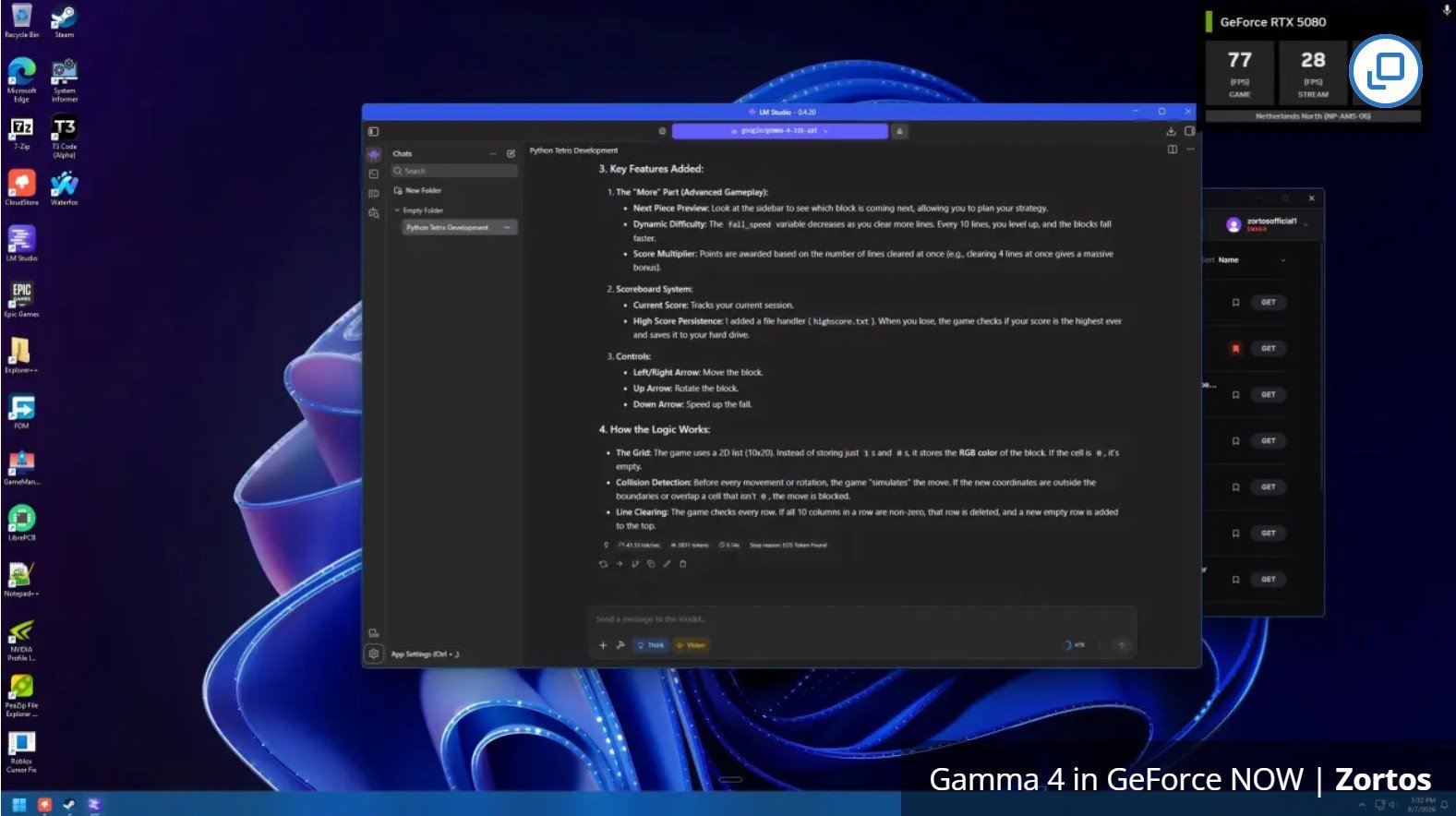
Task: Open the Chat view in the sidebar rail
Action: point(374,154)
